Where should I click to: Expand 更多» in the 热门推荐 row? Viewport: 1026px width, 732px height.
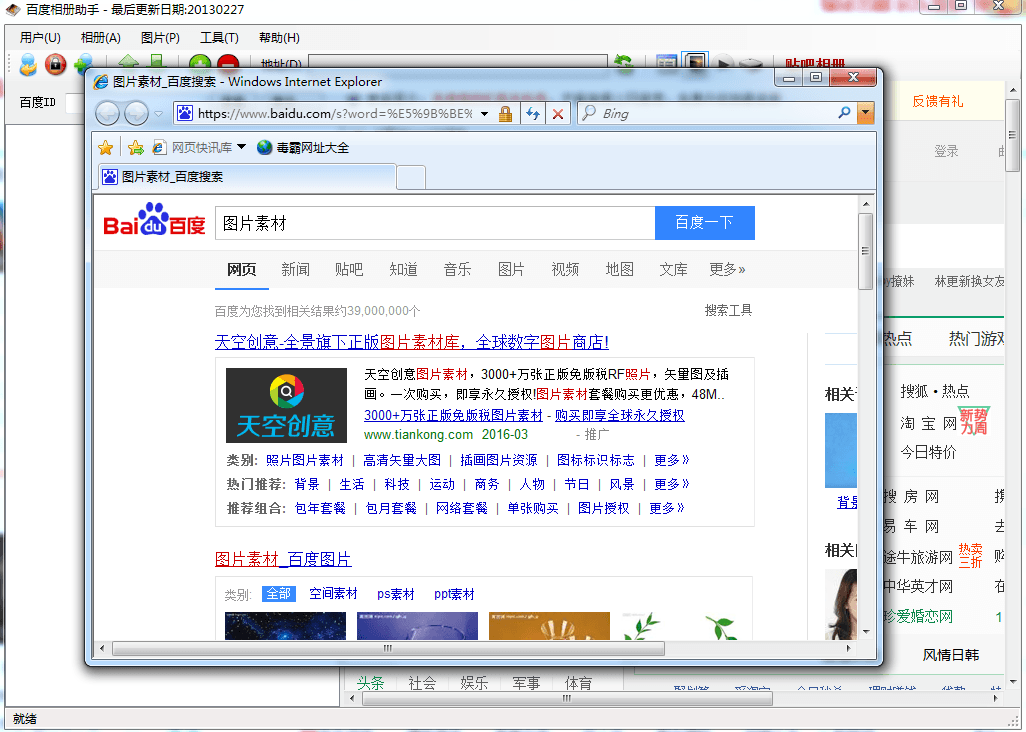pos(672,484)
